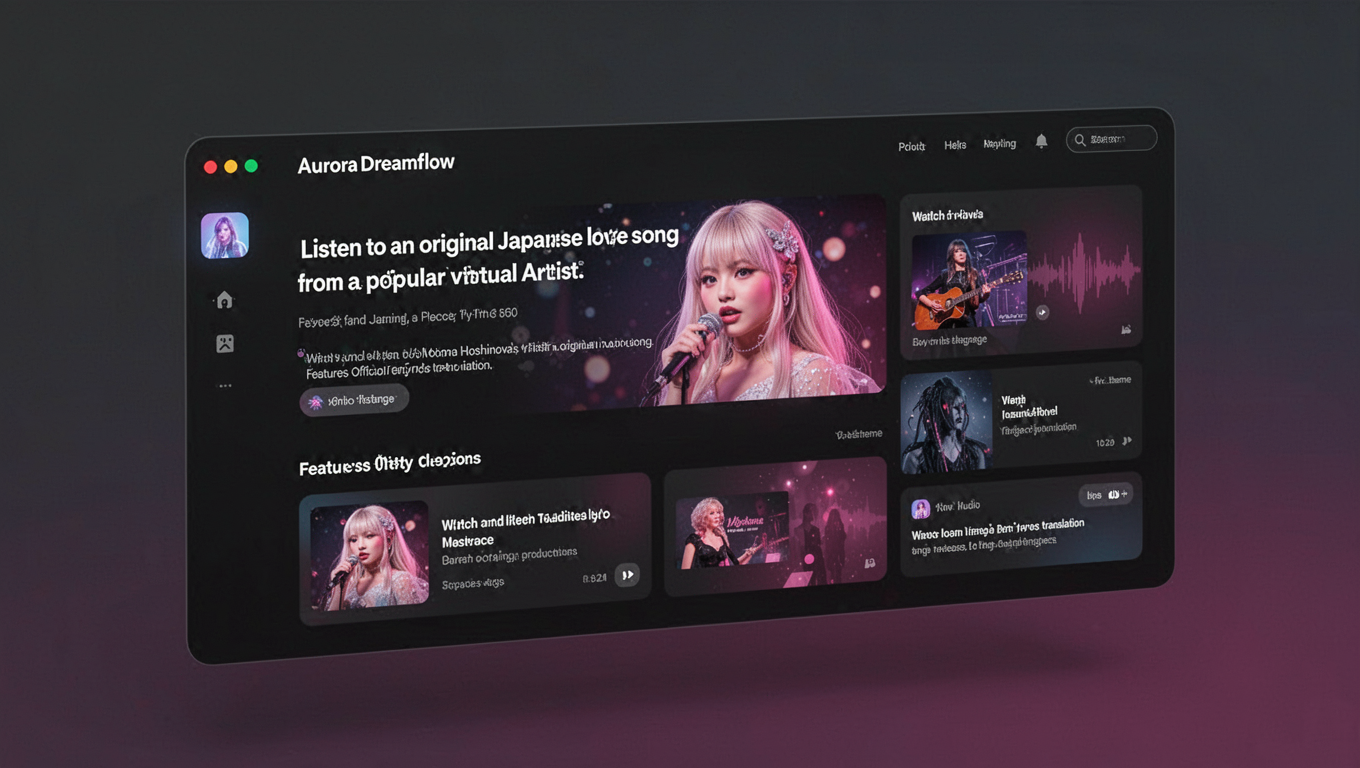Play the featured track in the Featured section
This screenshot has height=768, width=1360.
coord(628,575)
